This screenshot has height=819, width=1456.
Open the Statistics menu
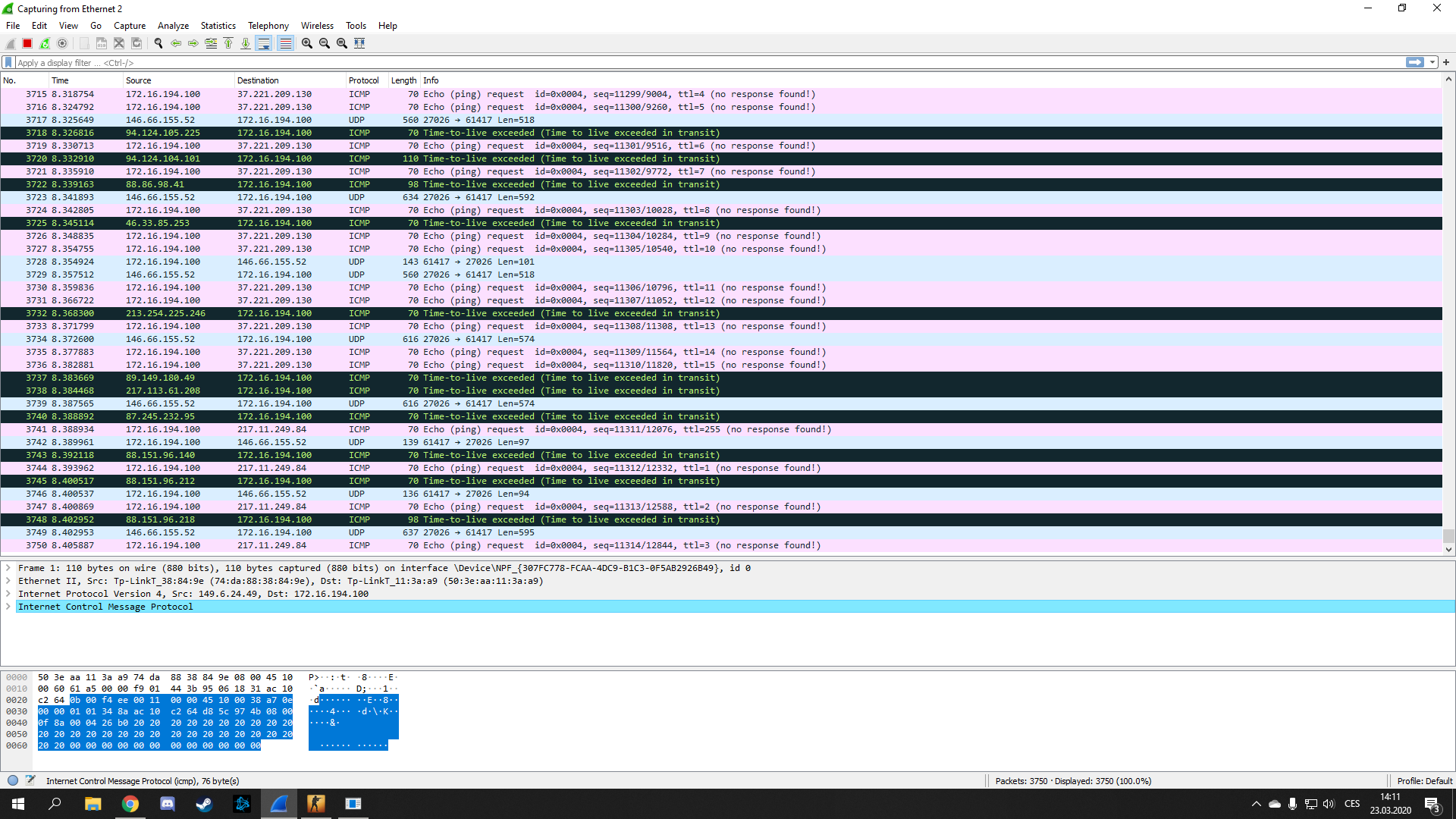(218, 26)
